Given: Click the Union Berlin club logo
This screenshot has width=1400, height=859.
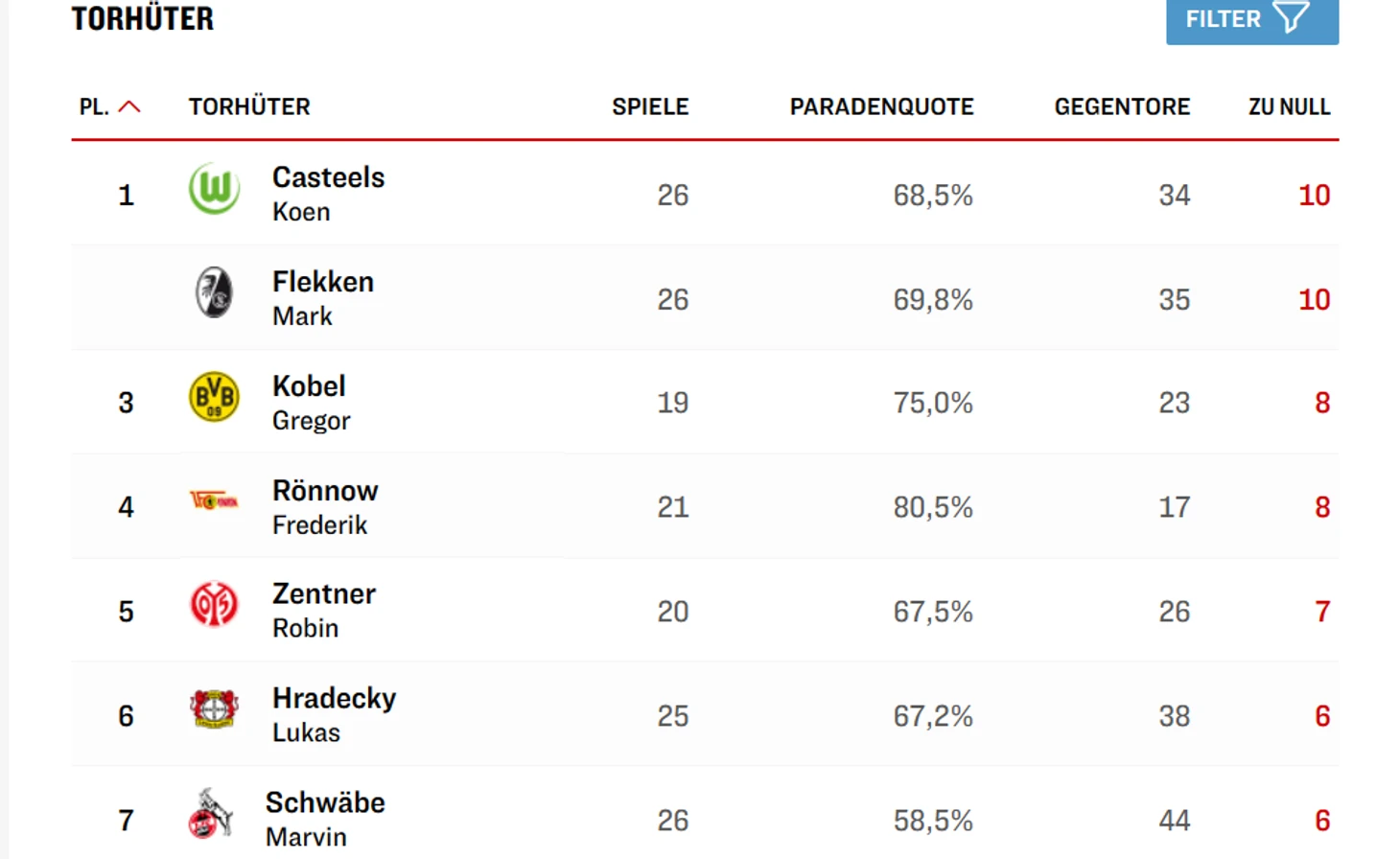Looking at the screenshot, I should pyautogui.click(x=214, y=500).
